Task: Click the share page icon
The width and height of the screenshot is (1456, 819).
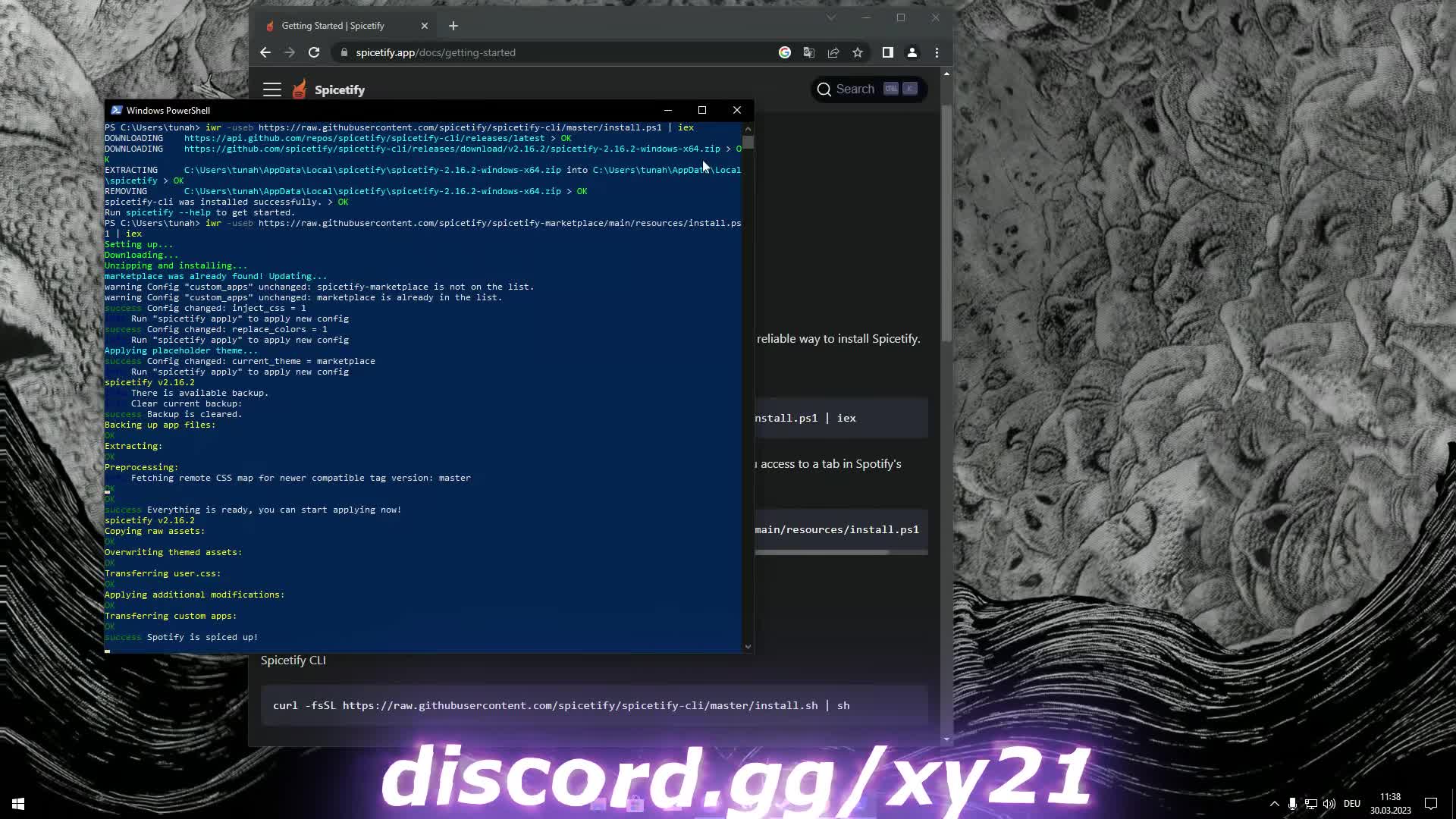Action: (833, 52)
